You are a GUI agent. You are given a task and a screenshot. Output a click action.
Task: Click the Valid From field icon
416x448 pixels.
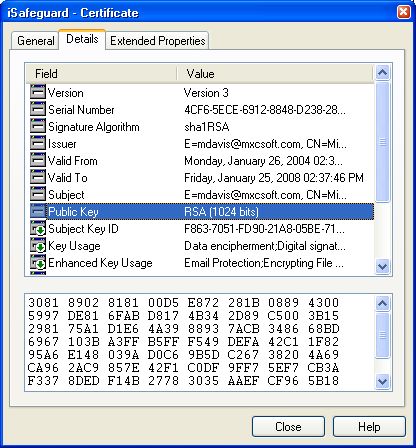click(x=38, y=160)
